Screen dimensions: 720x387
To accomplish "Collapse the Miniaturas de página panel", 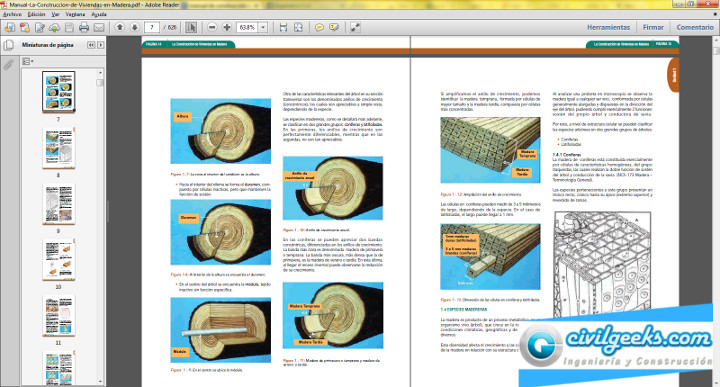I will pyautogui.click(x=91, y=45).
